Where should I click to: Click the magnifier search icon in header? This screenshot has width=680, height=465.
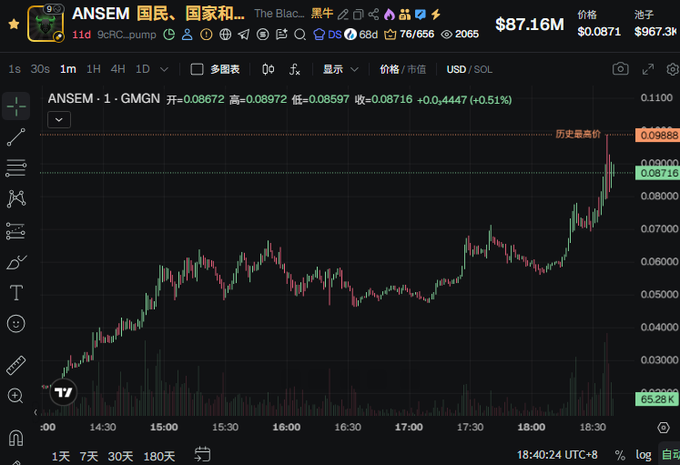coord(300,34)
